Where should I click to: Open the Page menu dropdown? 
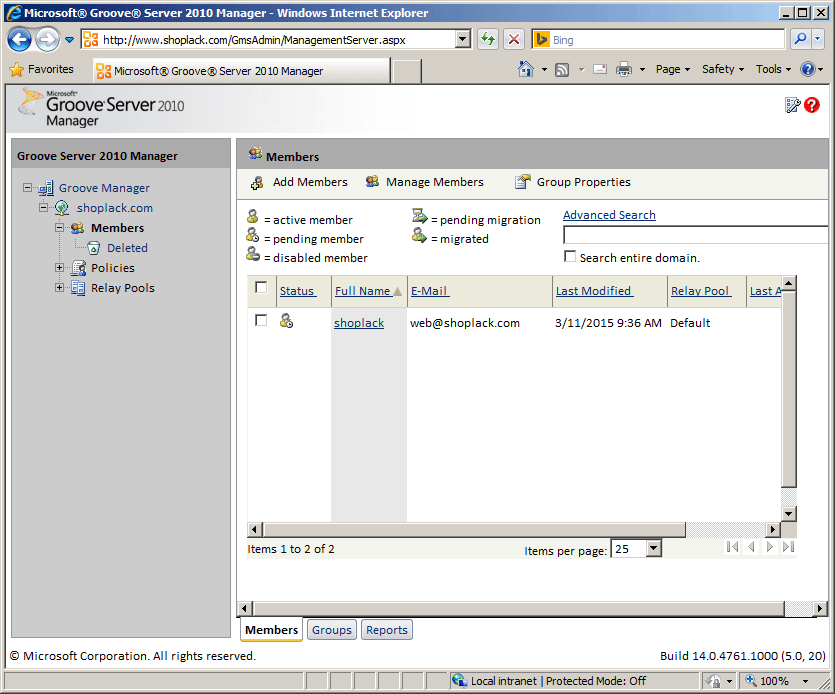click(x=673, y=69)
